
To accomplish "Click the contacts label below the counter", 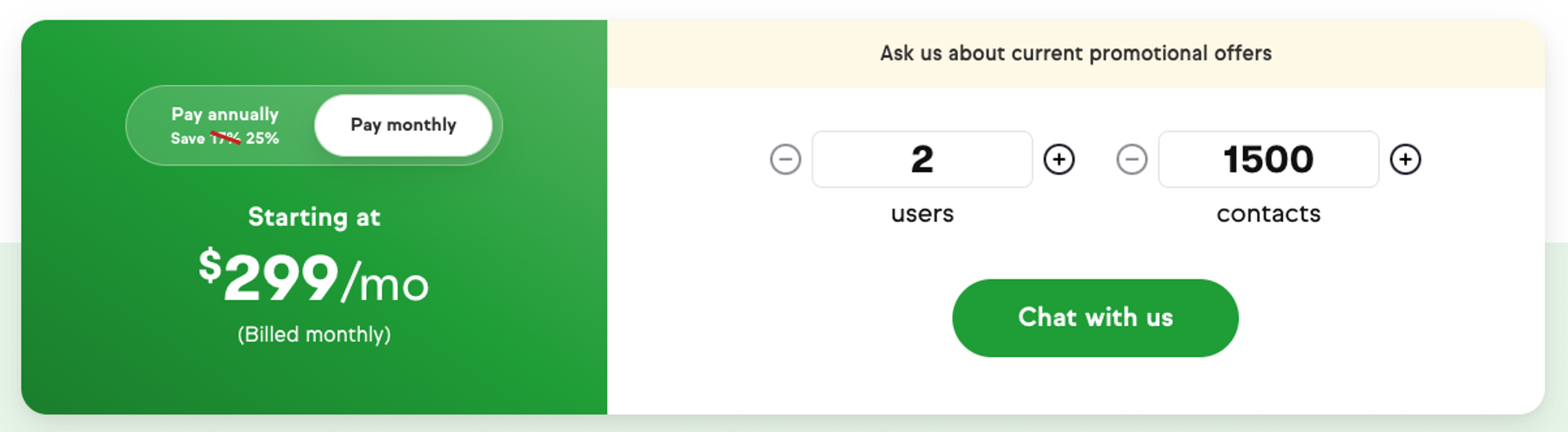I will click(1268, 214).
